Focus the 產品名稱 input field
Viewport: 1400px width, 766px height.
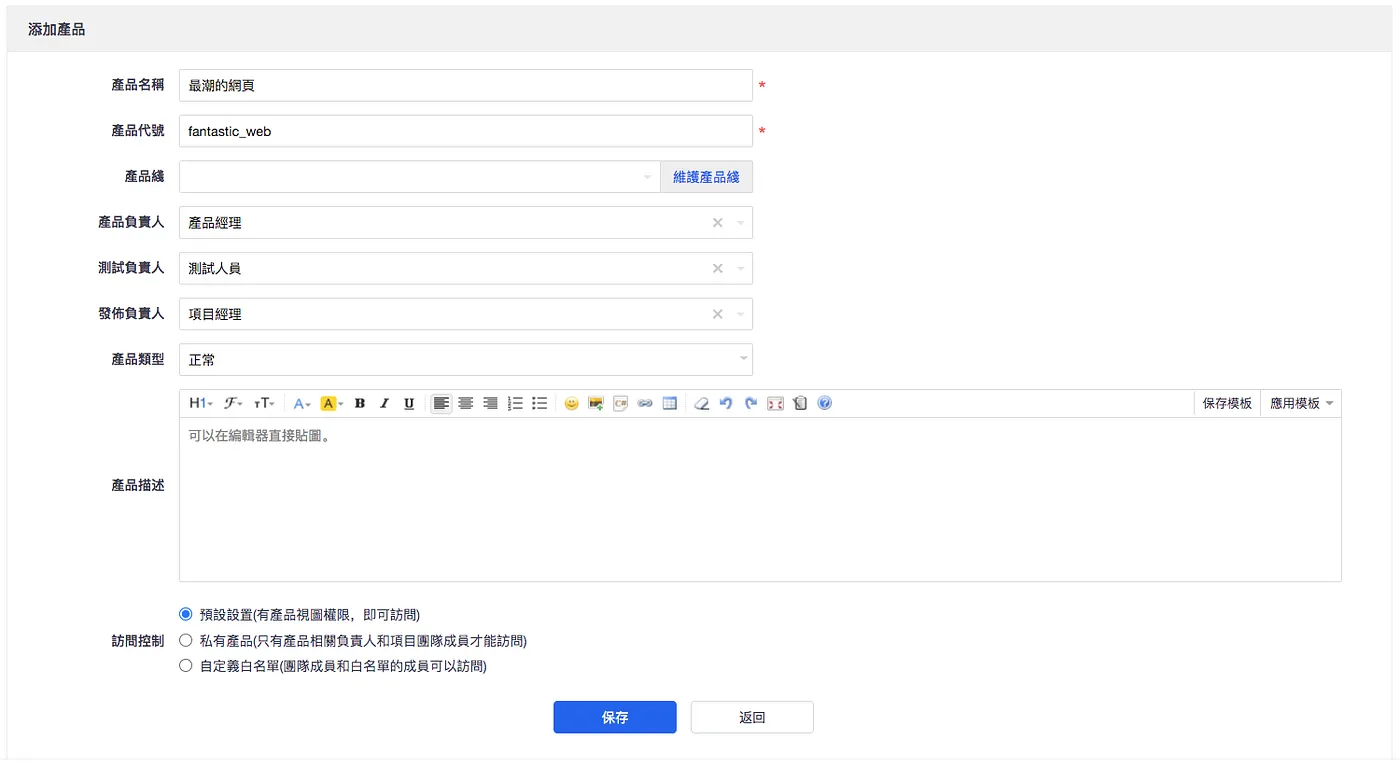[466, 86]
